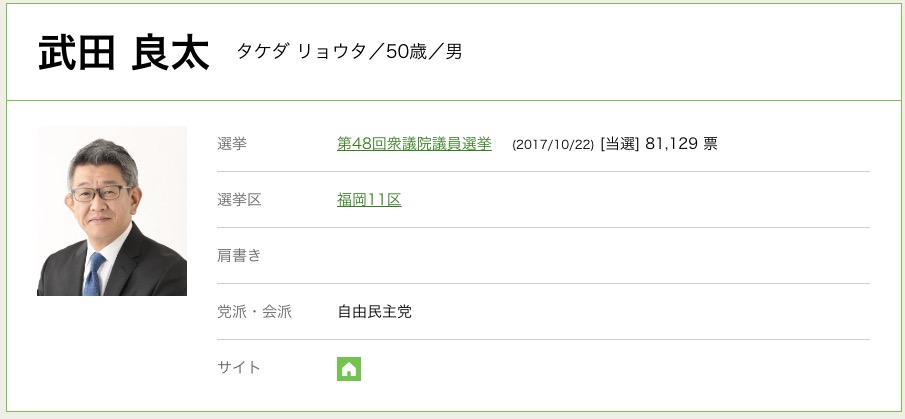Click the [当選] result text
The image size is (905, 419).
(x=619, y=144)
